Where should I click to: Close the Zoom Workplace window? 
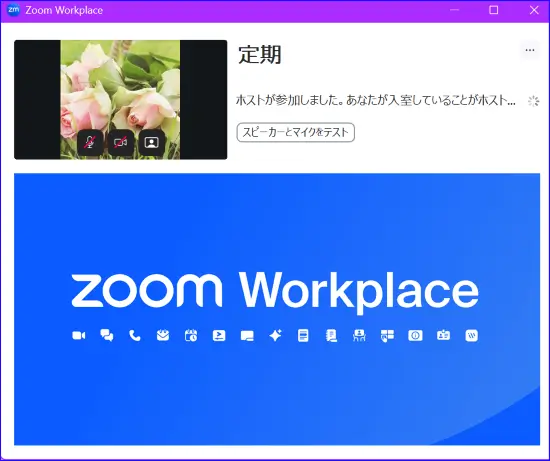click(x=534, y=10)
